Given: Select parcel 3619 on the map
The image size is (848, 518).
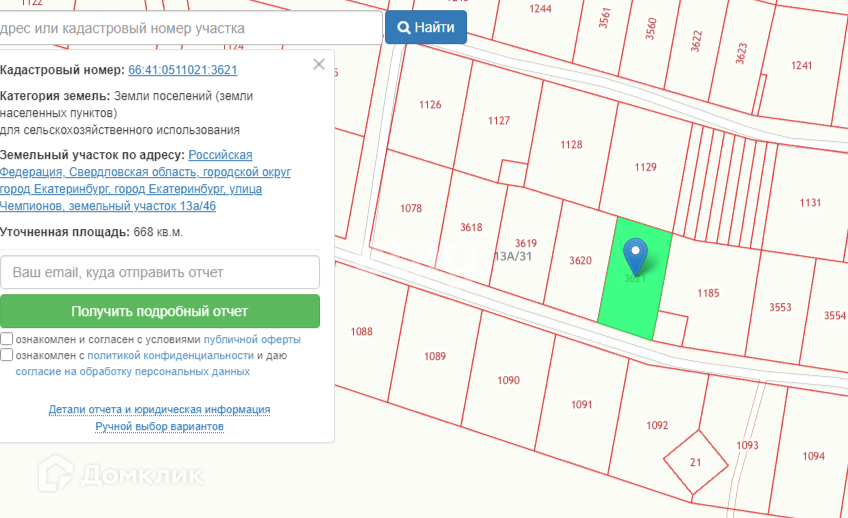Looking at the screenshot, I should [x=525, y=243].
